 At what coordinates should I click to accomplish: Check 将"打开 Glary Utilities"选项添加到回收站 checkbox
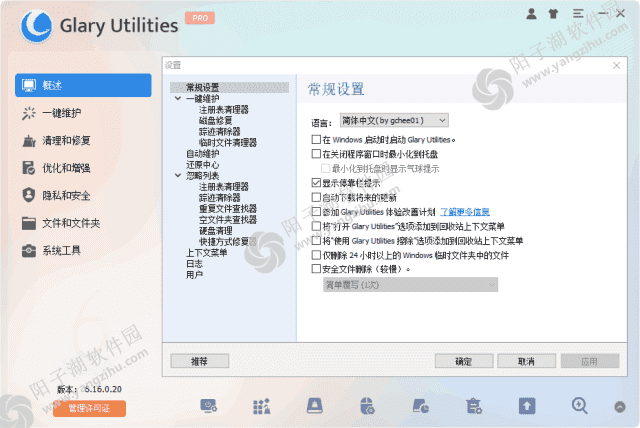[x=316, y=226]
